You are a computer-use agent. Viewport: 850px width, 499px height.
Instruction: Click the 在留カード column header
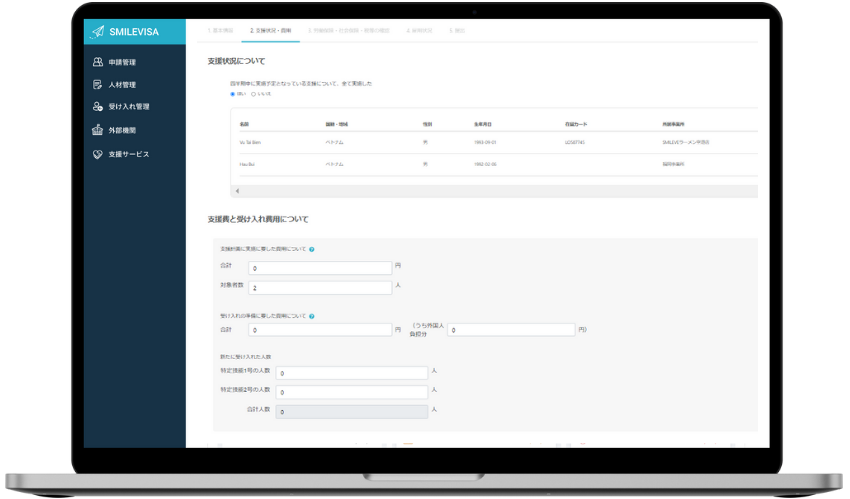point(576,124)
